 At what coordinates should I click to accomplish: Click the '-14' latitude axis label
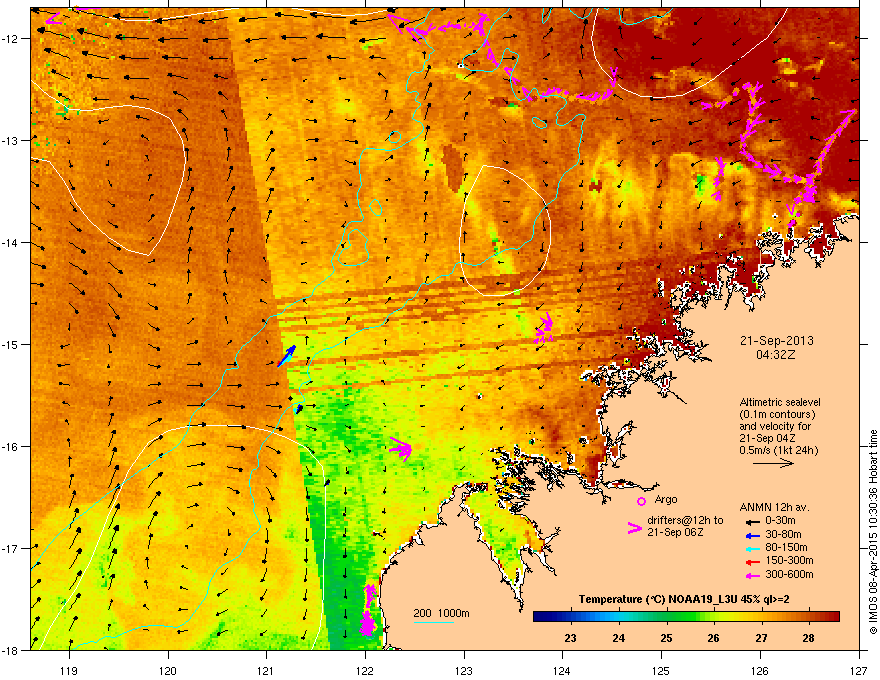click(x=11, y=243)
